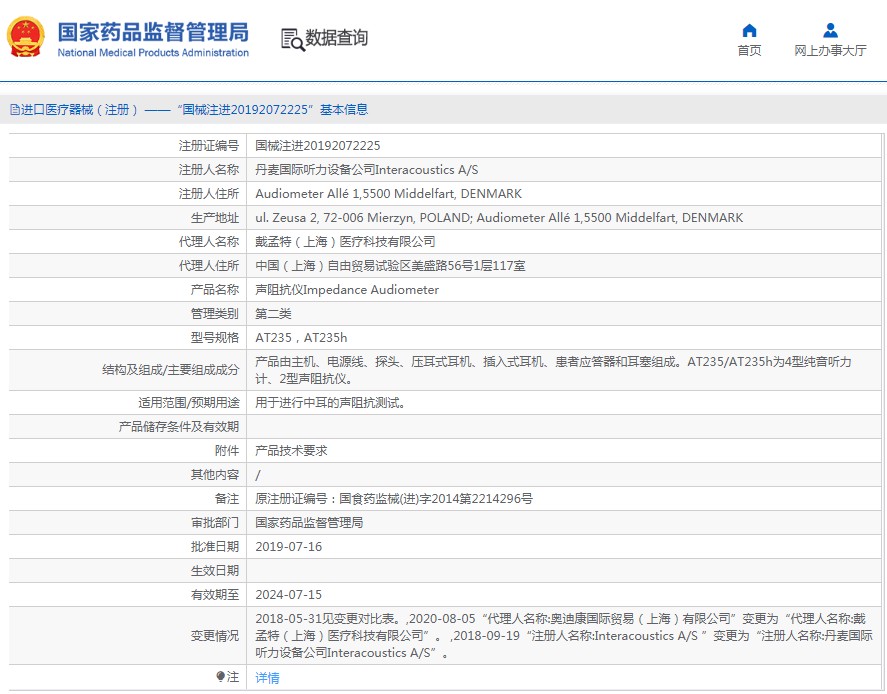Select registrant address Audiometer Allé Middelfart
887x694 pixels.
[389, 194]
